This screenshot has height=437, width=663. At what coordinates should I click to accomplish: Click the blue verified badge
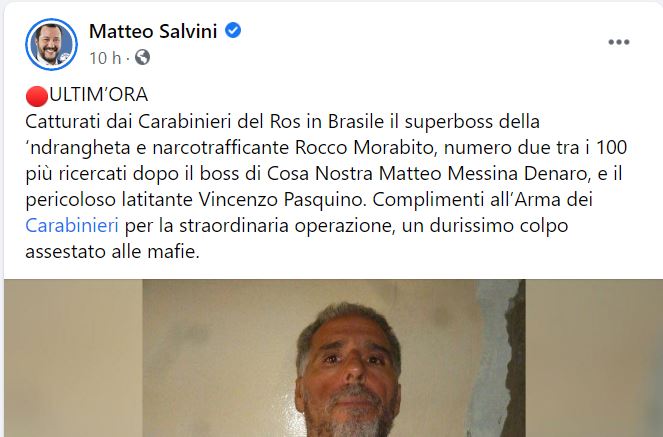point(233,30)
